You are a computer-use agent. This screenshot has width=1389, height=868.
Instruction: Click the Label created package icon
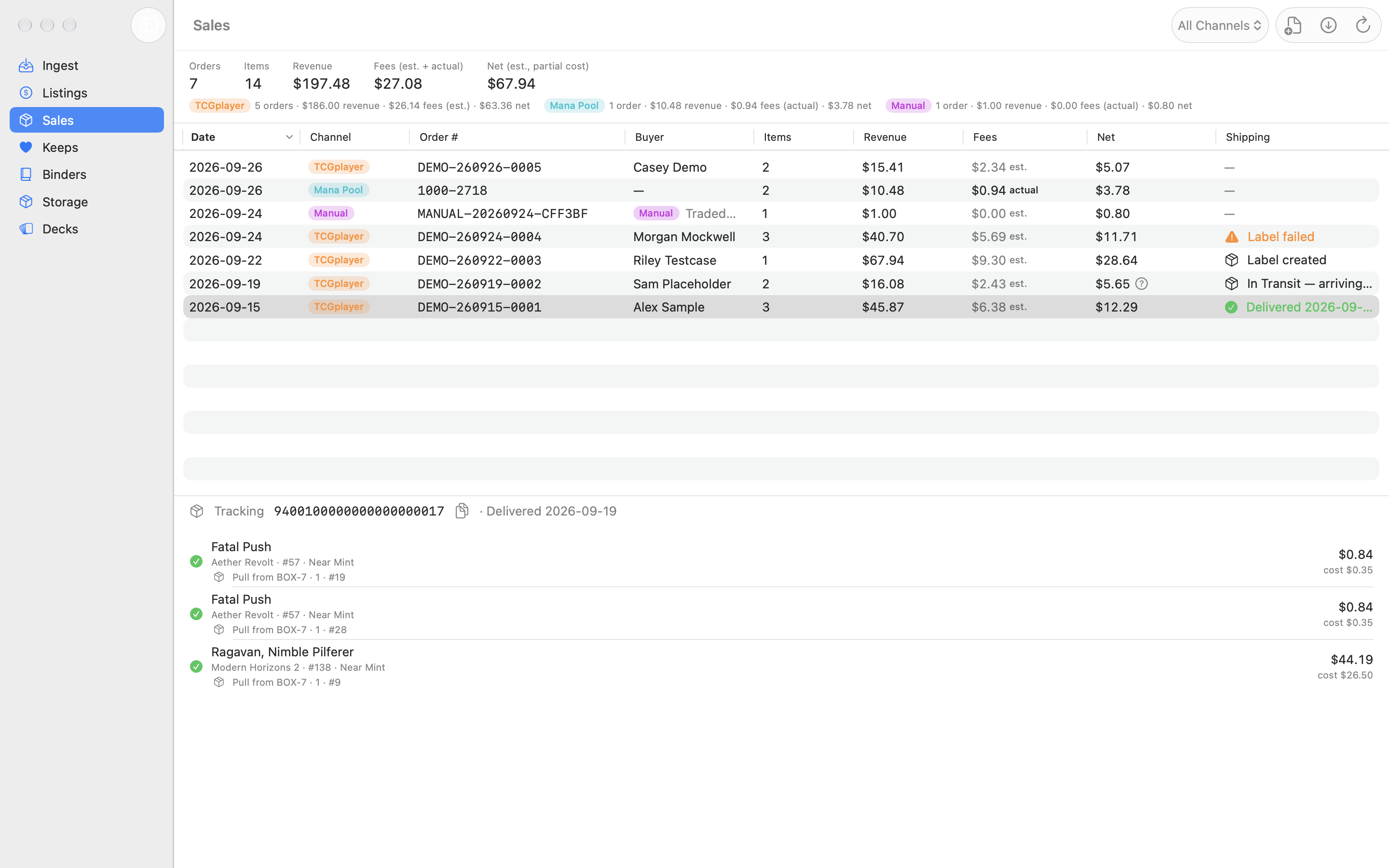(x=1231, y=260)
